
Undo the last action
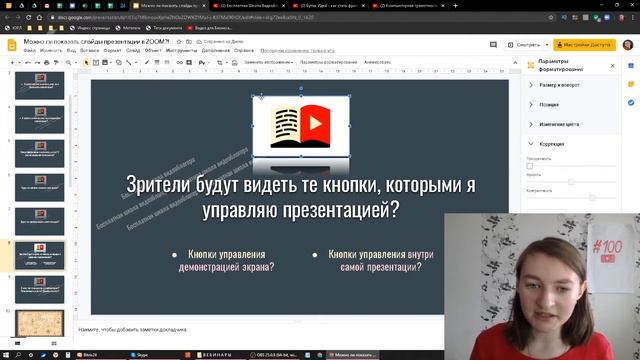28,62
